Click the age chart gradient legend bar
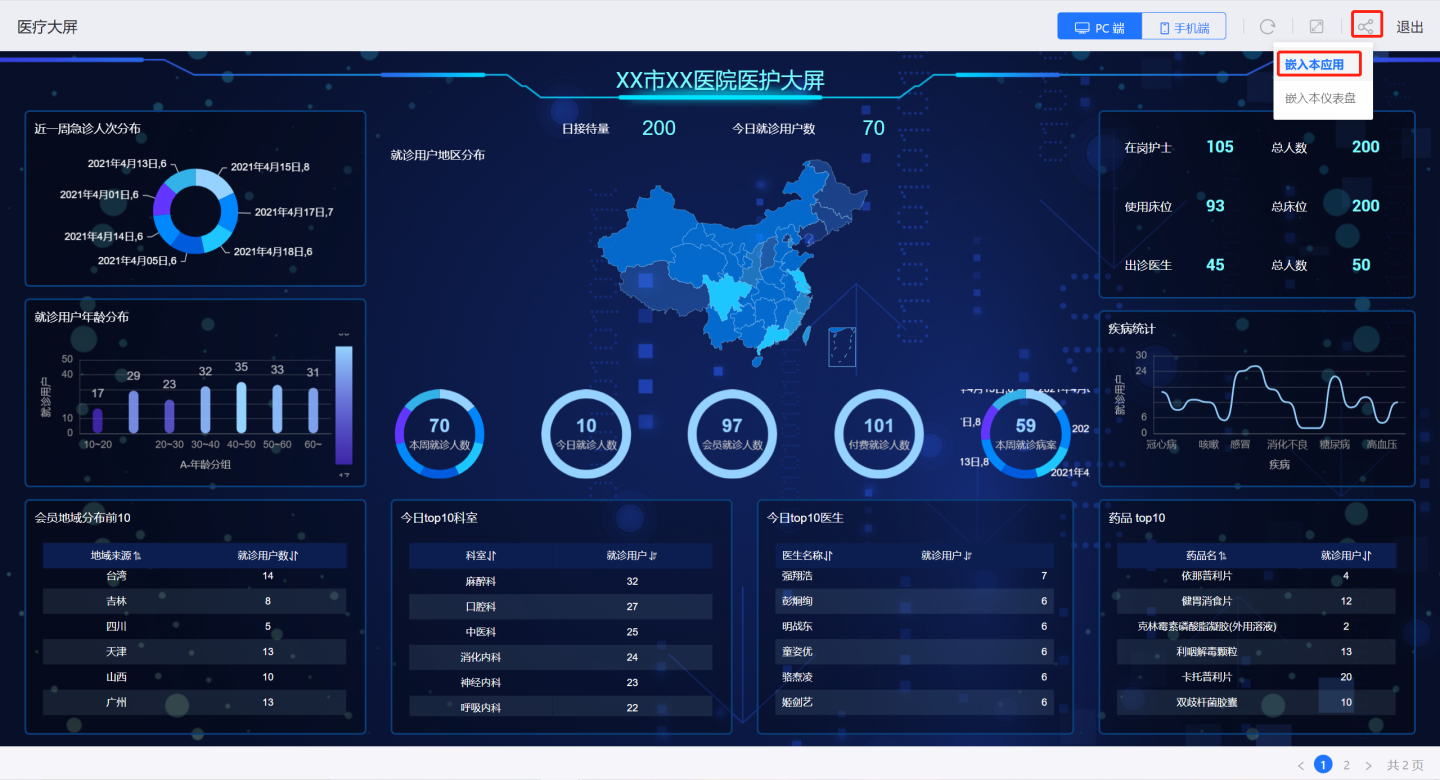This screenshot has height=780, width=1440. tap(343, 404)
